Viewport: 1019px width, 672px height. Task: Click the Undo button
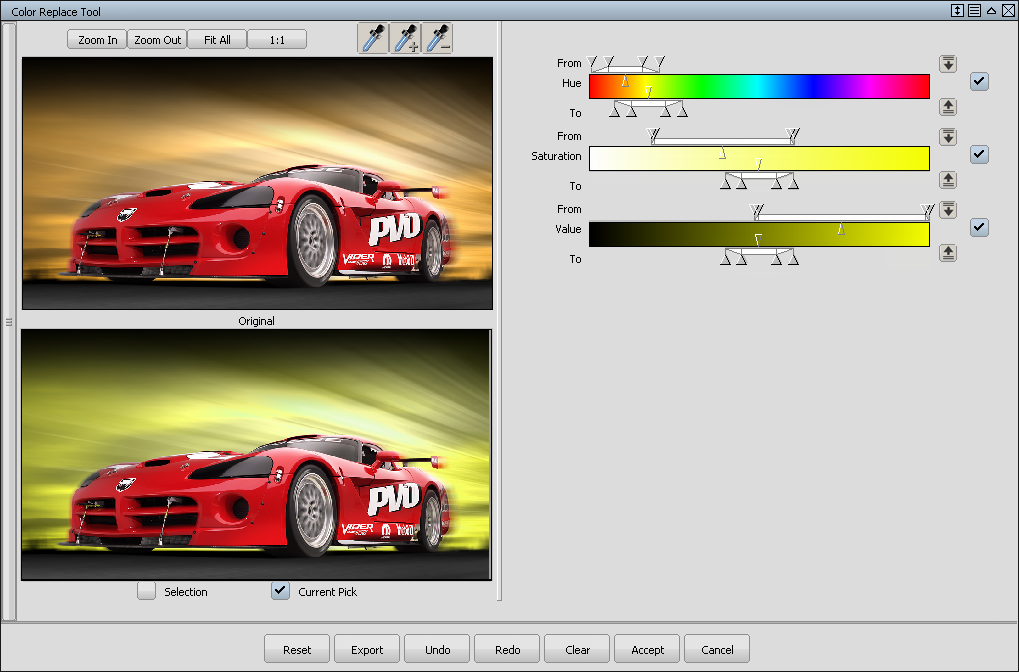[x=437, y=649]
